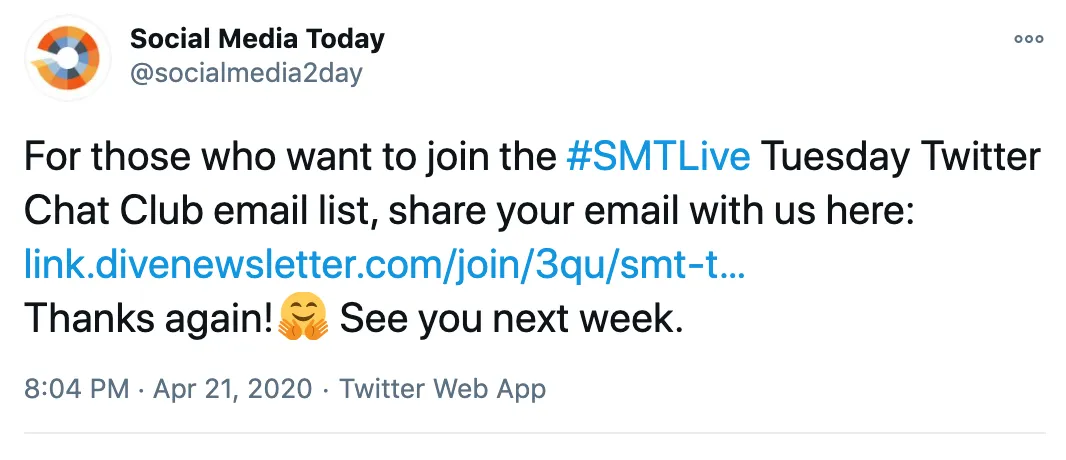Open the tweet's more options menu
The image size is (1066, 460).
pyautogui.click(x=1028, y=39)
